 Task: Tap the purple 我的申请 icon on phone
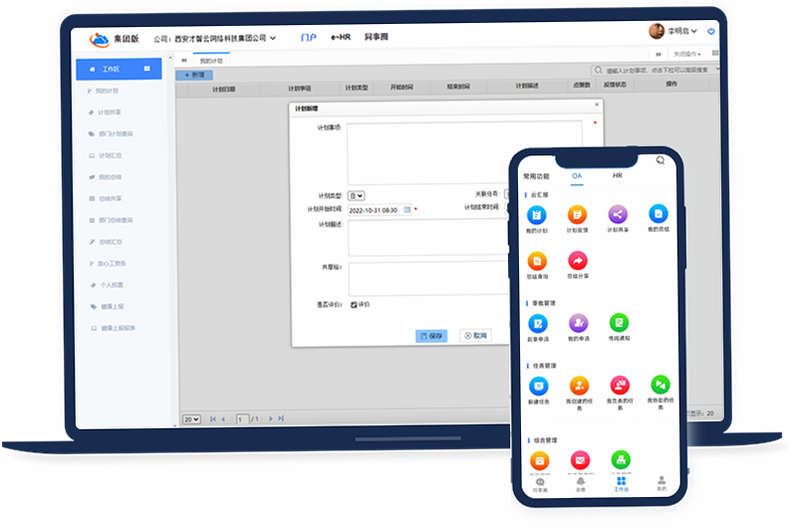tap(579, 323)
